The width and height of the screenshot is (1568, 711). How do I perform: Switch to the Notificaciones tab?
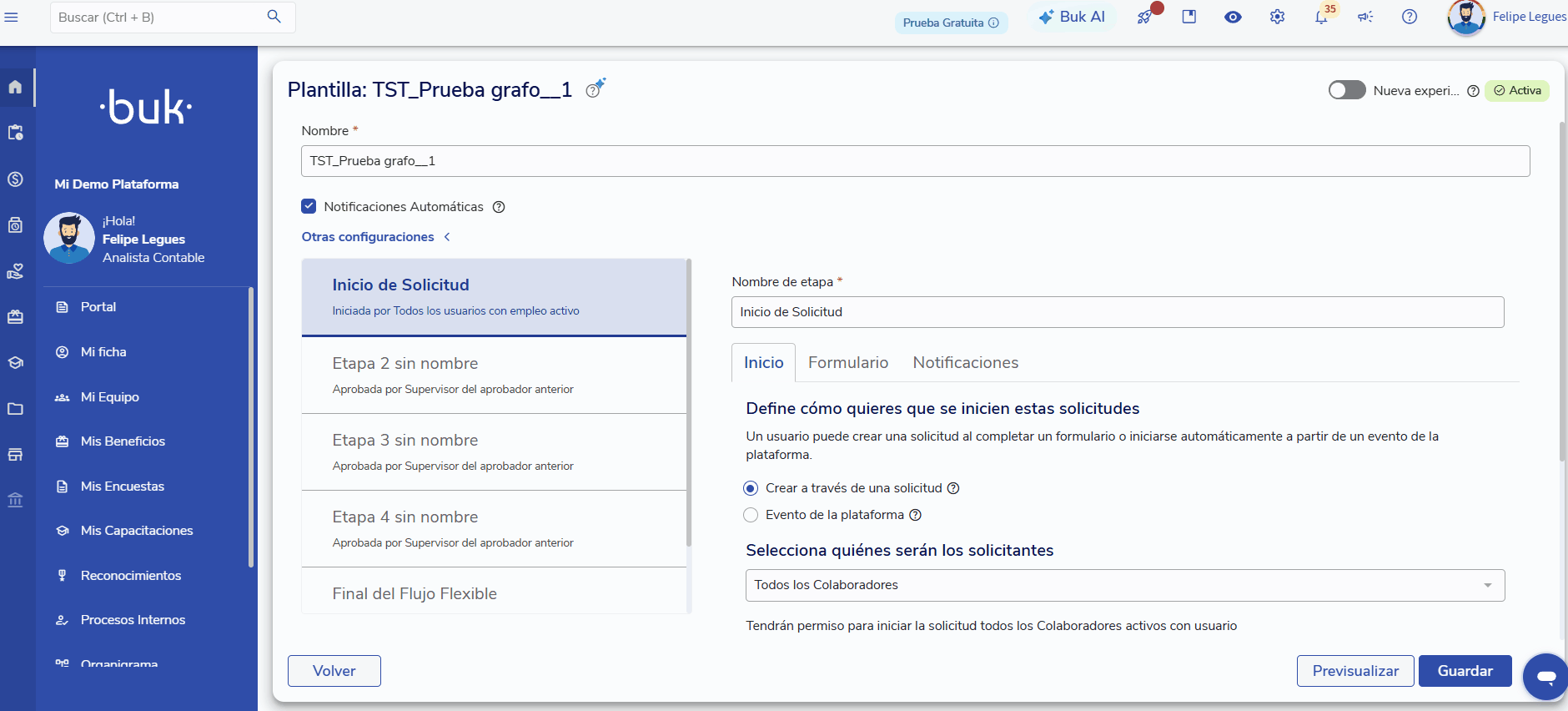[x=965, y=363]
